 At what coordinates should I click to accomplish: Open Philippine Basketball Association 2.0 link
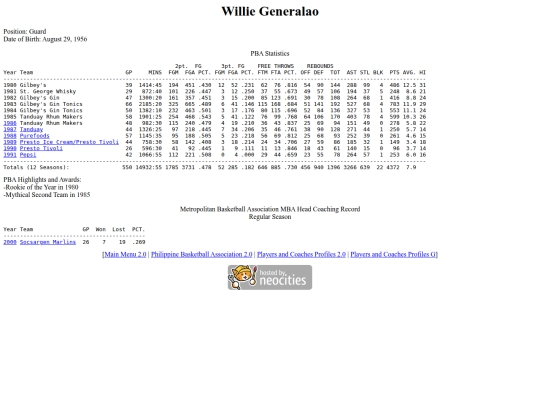tap(201, 255)
